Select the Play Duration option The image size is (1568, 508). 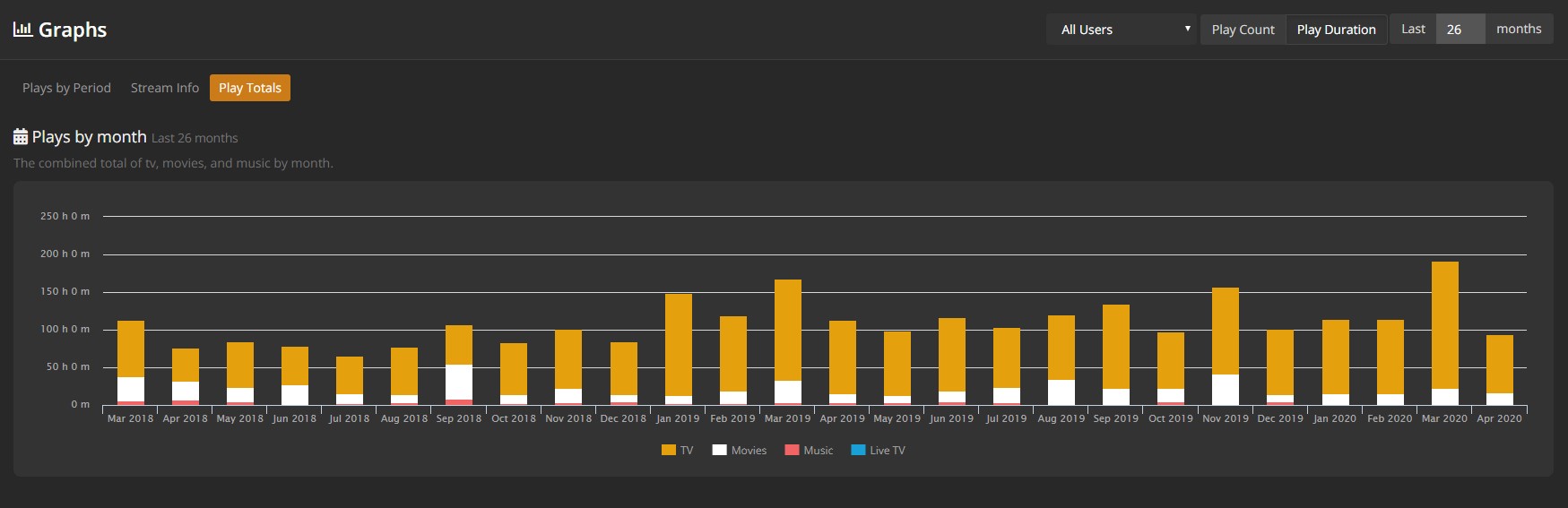(1336, 30)
